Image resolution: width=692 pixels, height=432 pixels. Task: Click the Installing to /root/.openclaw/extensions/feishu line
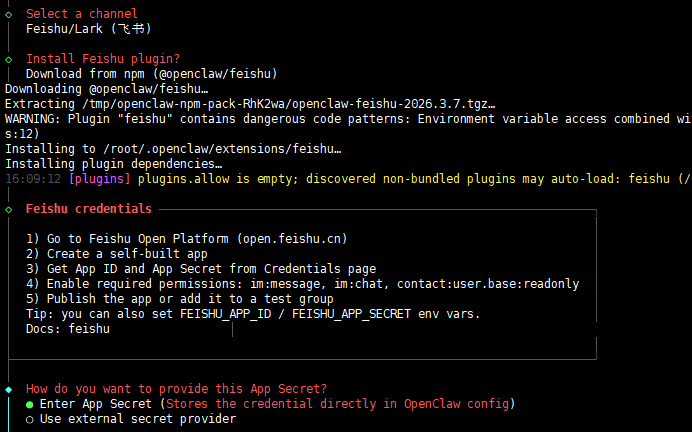tap(173, 149)
